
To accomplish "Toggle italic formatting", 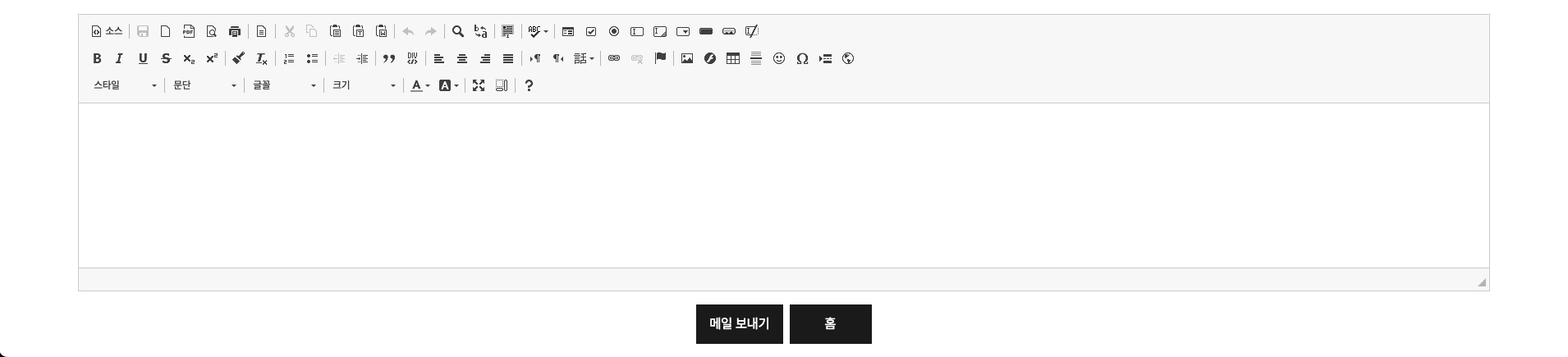I will [119, 59].
